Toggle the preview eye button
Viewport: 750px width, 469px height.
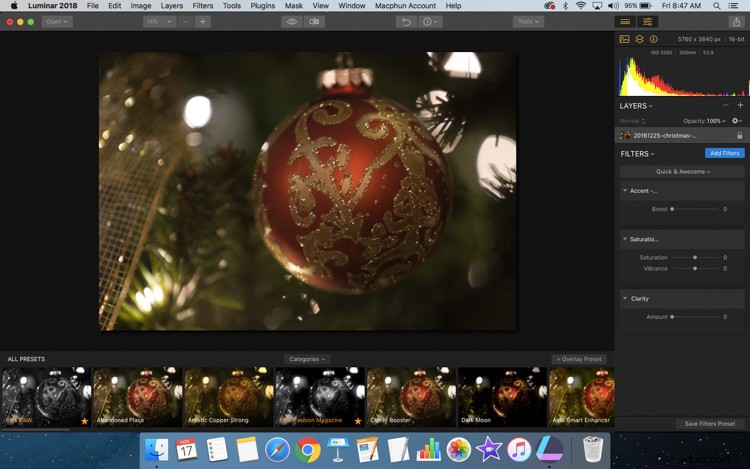[x=292, y=22]
